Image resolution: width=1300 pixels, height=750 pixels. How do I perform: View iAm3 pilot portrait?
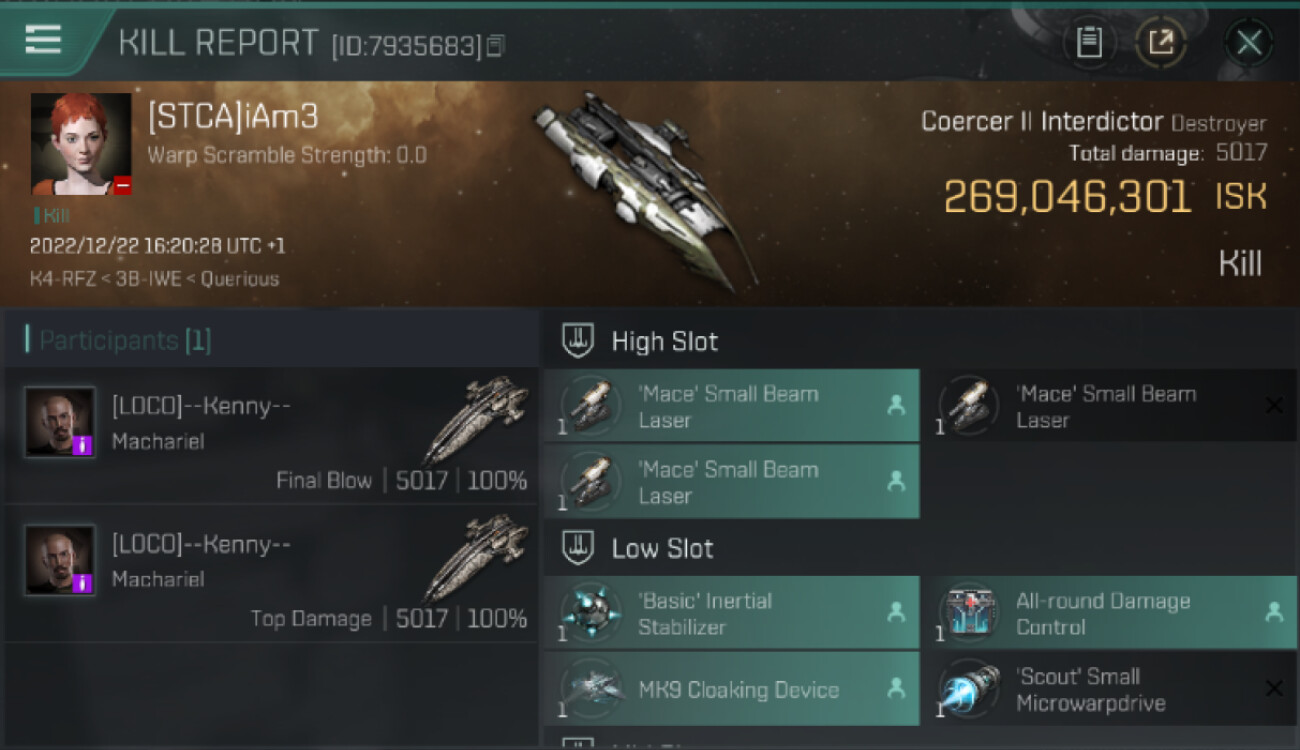click(81, 144)
